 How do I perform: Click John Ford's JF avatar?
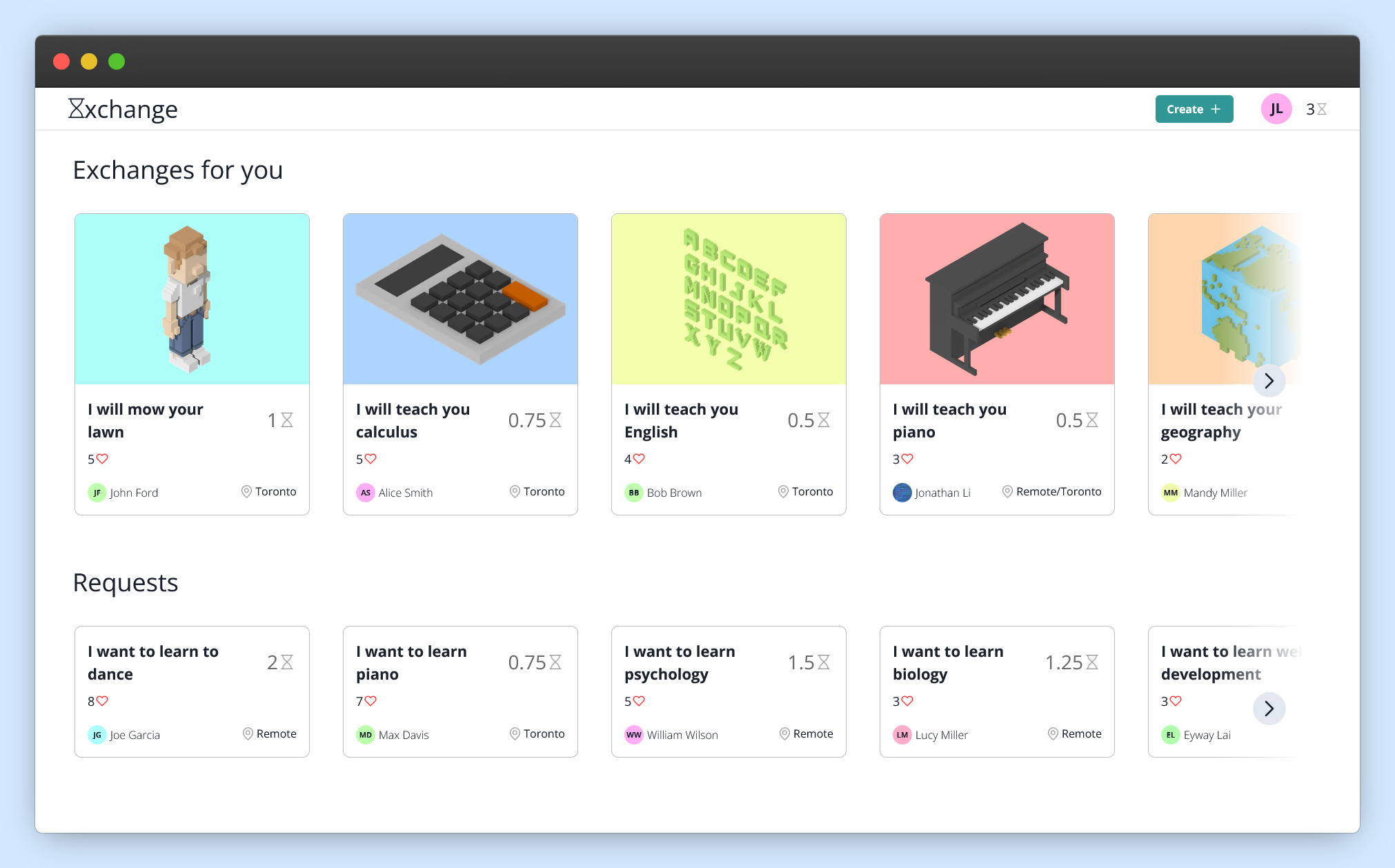97,493
